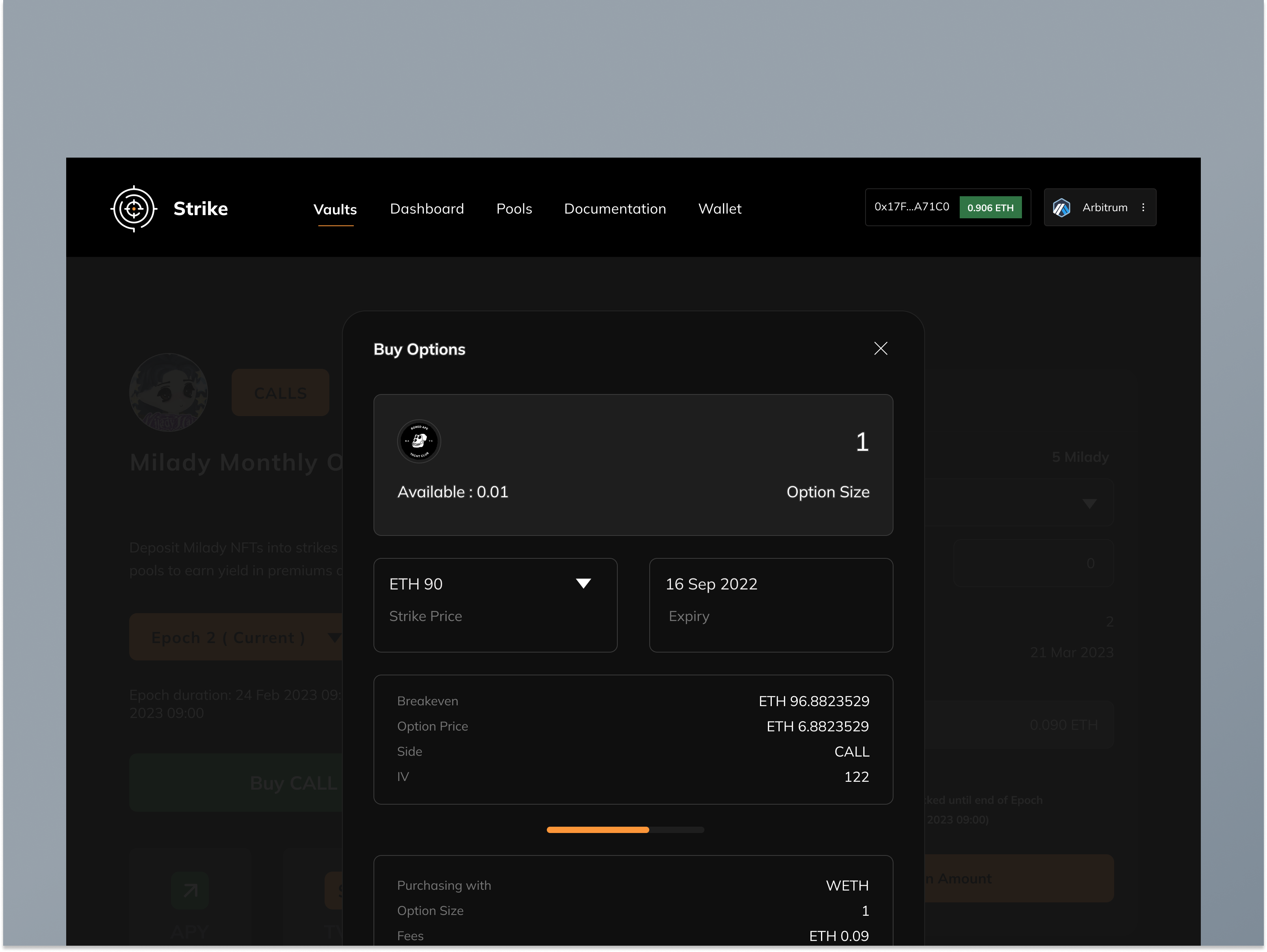Screen dimensions: 1267x952
Task: Click the external link arrow above APY
Action: 189,890
